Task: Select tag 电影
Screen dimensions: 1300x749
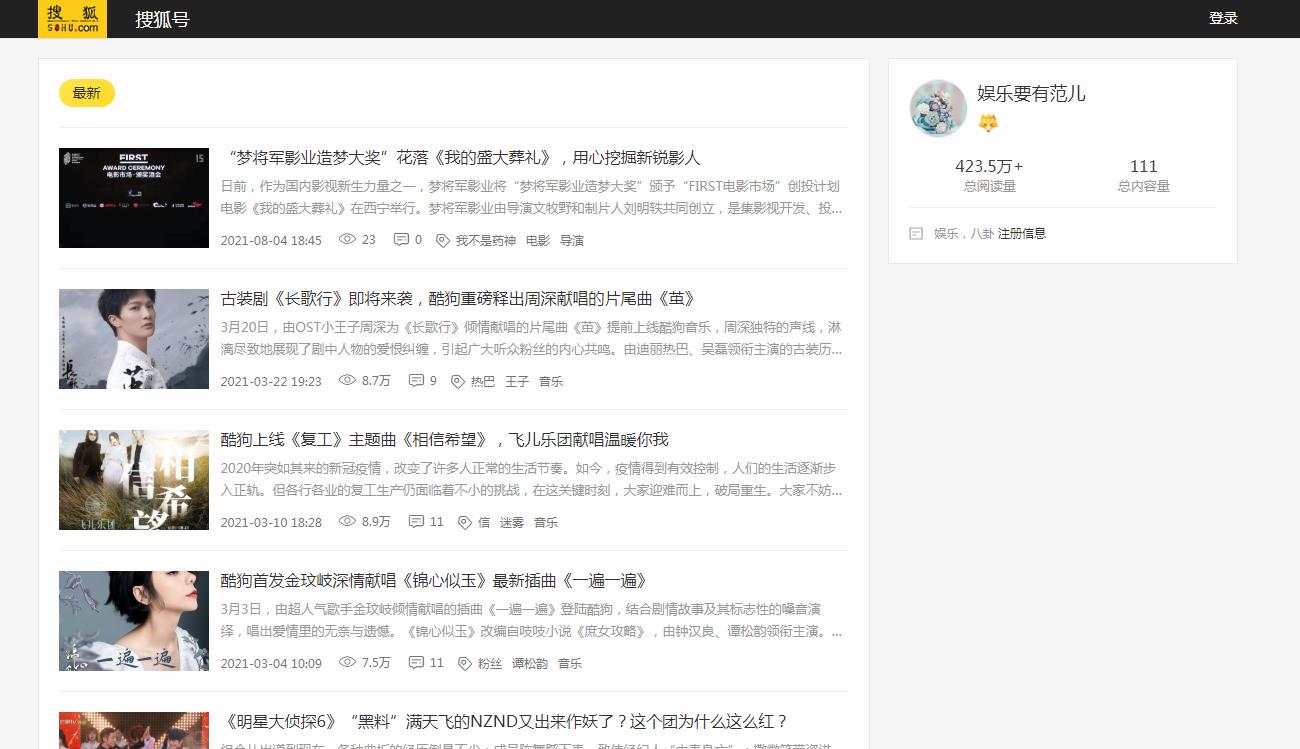Action: click(538, 241)
